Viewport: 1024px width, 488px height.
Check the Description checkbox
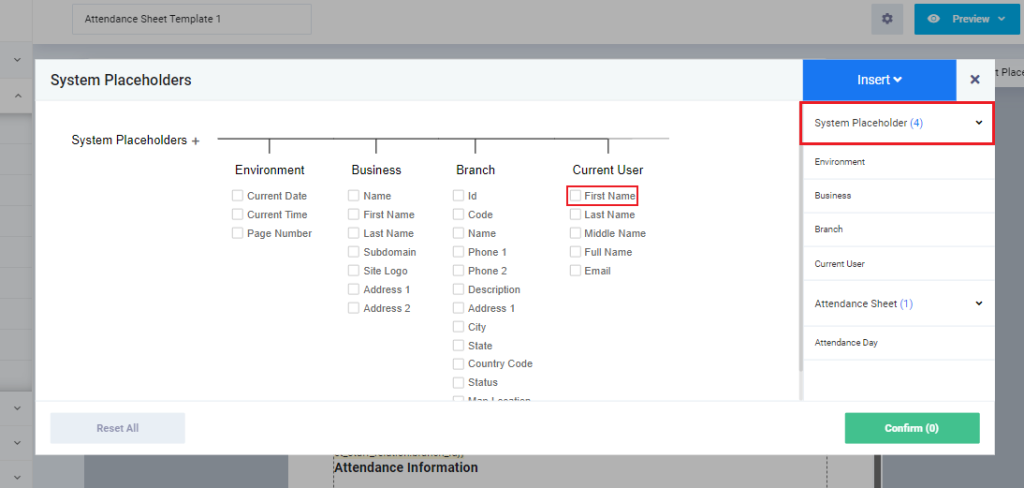click(x=458, y=289)
